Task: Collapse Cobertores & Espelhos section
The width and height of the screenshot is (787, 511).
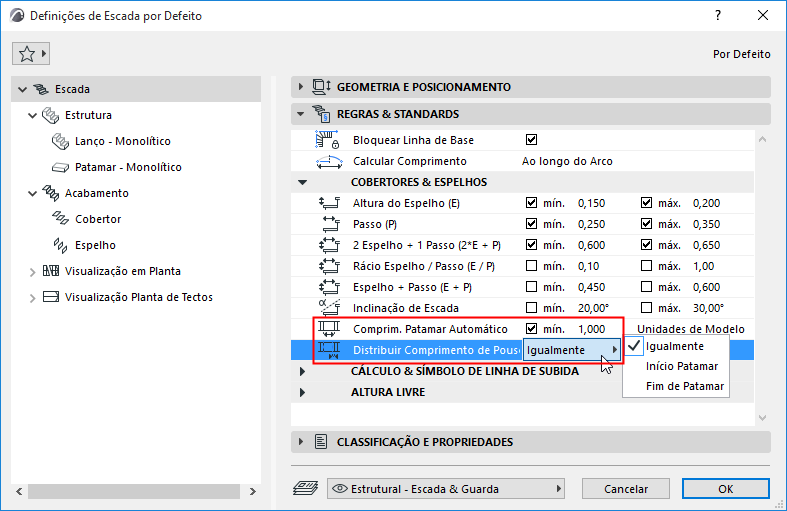Action: point(303,182)
